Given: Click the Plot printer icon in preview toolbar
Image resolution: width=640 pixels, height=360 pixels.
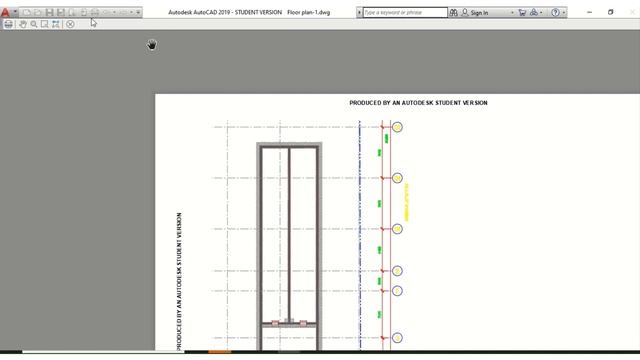Looking at the screenshot, I should click(9, 24).
